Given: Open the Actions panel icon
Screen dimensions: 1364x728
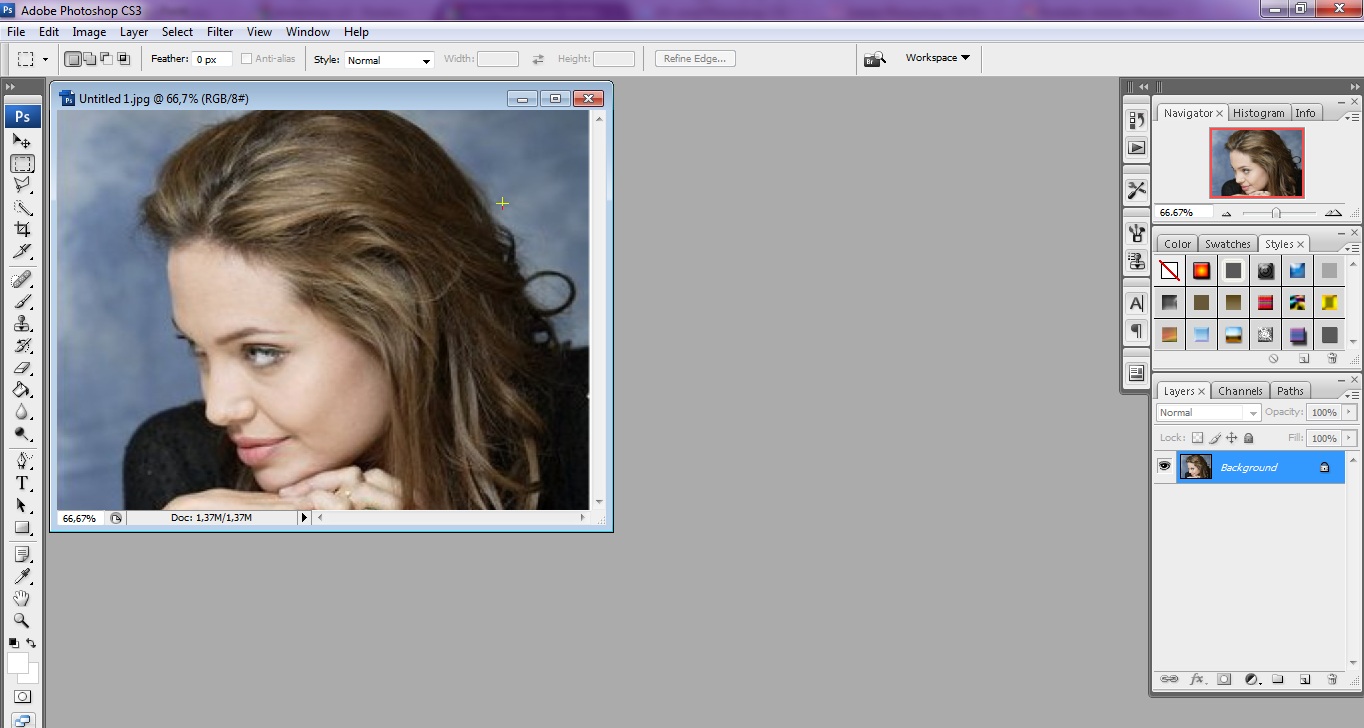Looking at the screenshot, I should point(1137,147).
